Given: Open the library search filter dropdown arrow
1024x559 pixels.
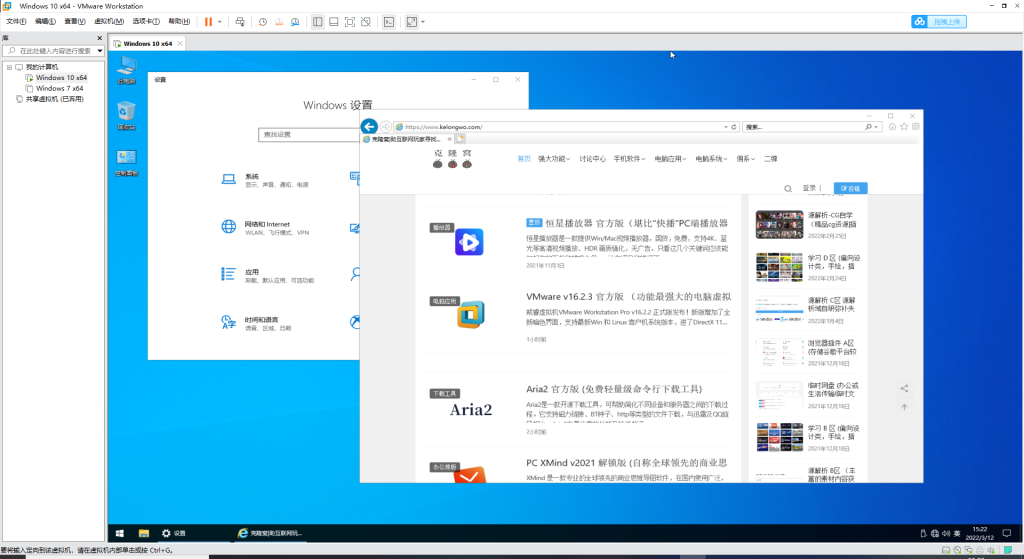Looking at the screenshot, I should [x=100, y=51].
